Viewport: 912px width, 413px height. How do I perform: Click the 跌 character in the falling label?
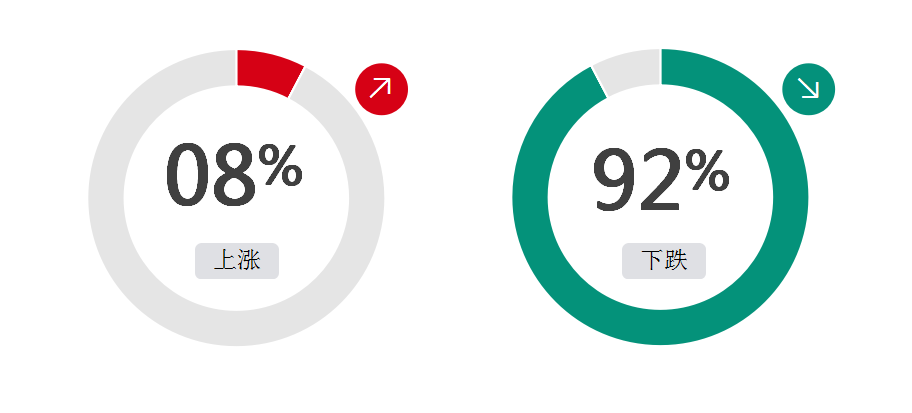[x=676, y=260]
